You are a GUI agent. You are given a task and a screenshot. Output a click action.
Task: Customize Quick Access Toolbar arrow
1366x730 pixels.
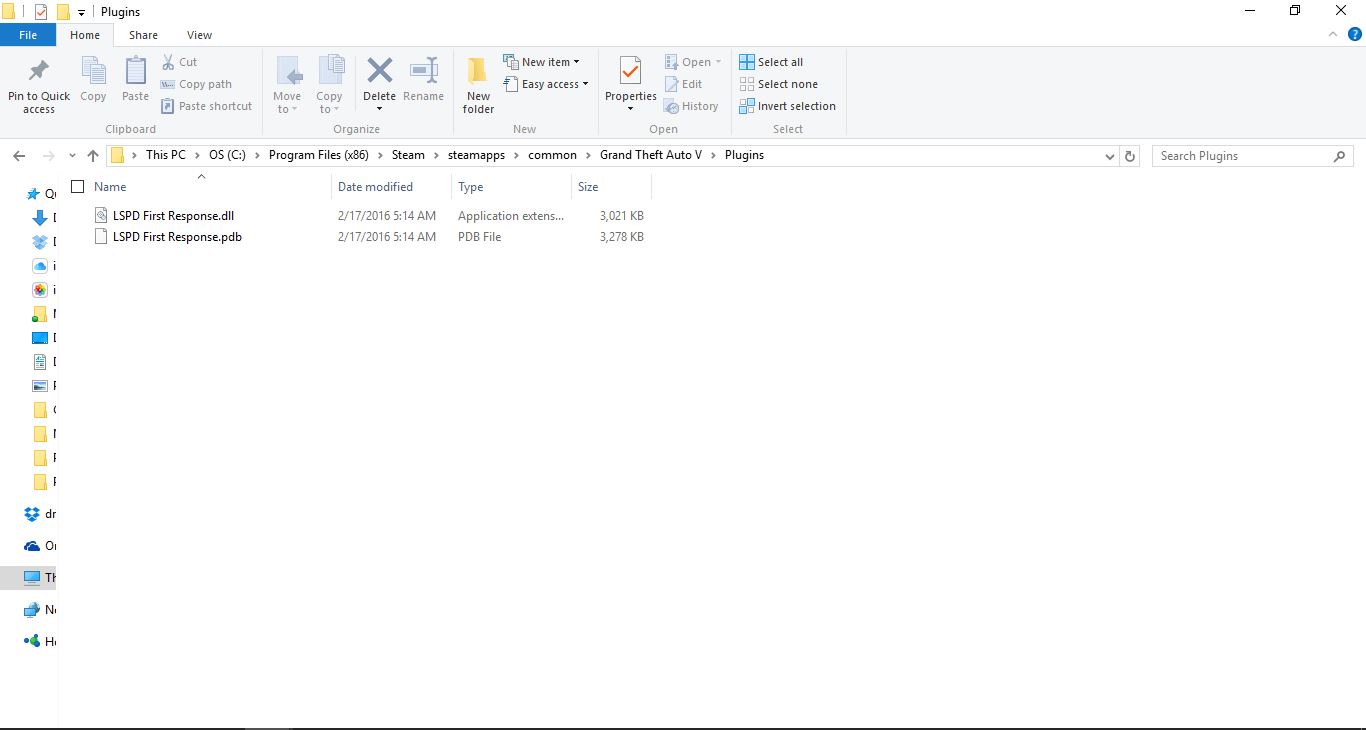point(81,12)
